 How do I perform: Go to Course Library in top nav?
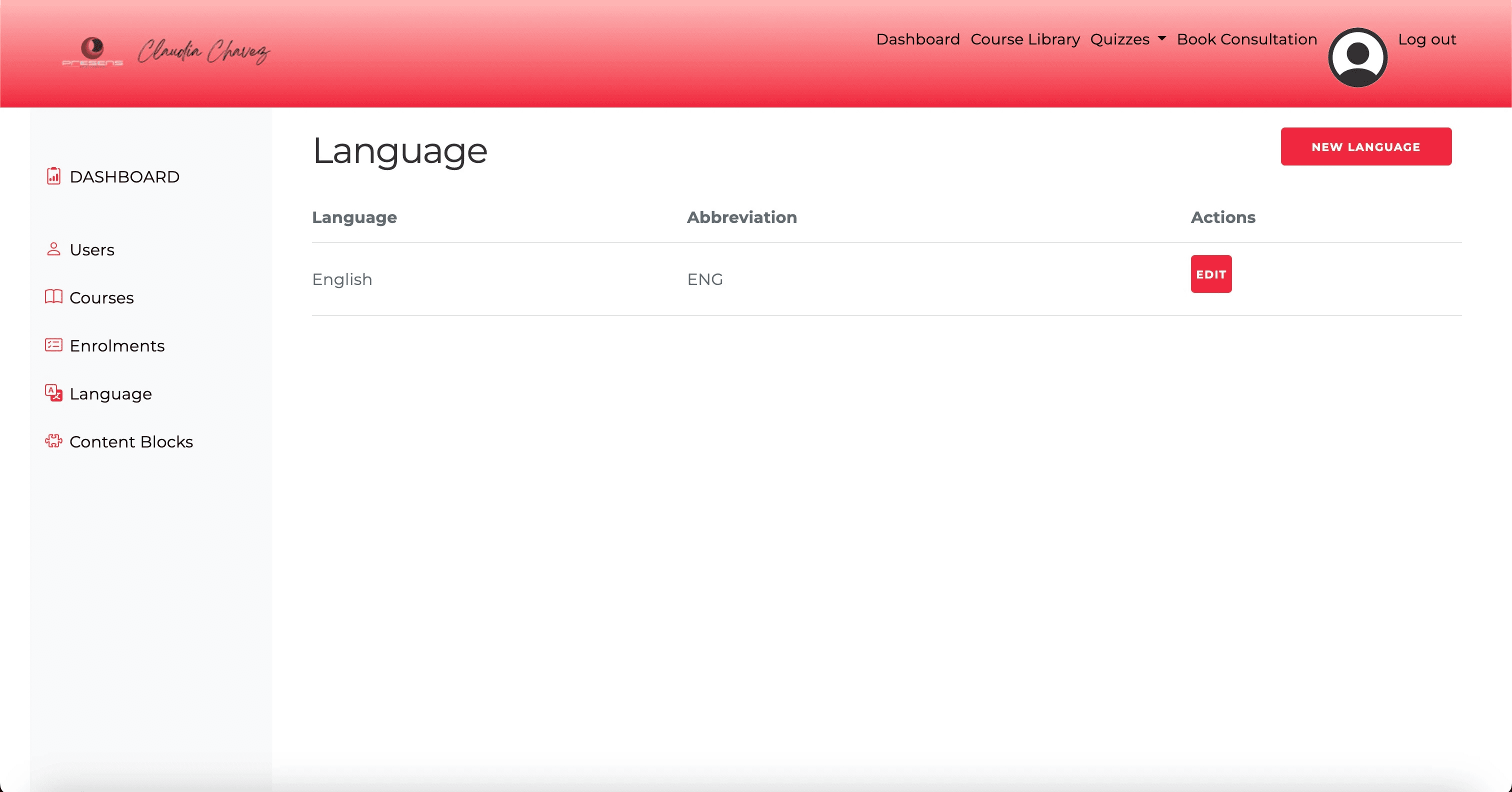(1025, 39)
